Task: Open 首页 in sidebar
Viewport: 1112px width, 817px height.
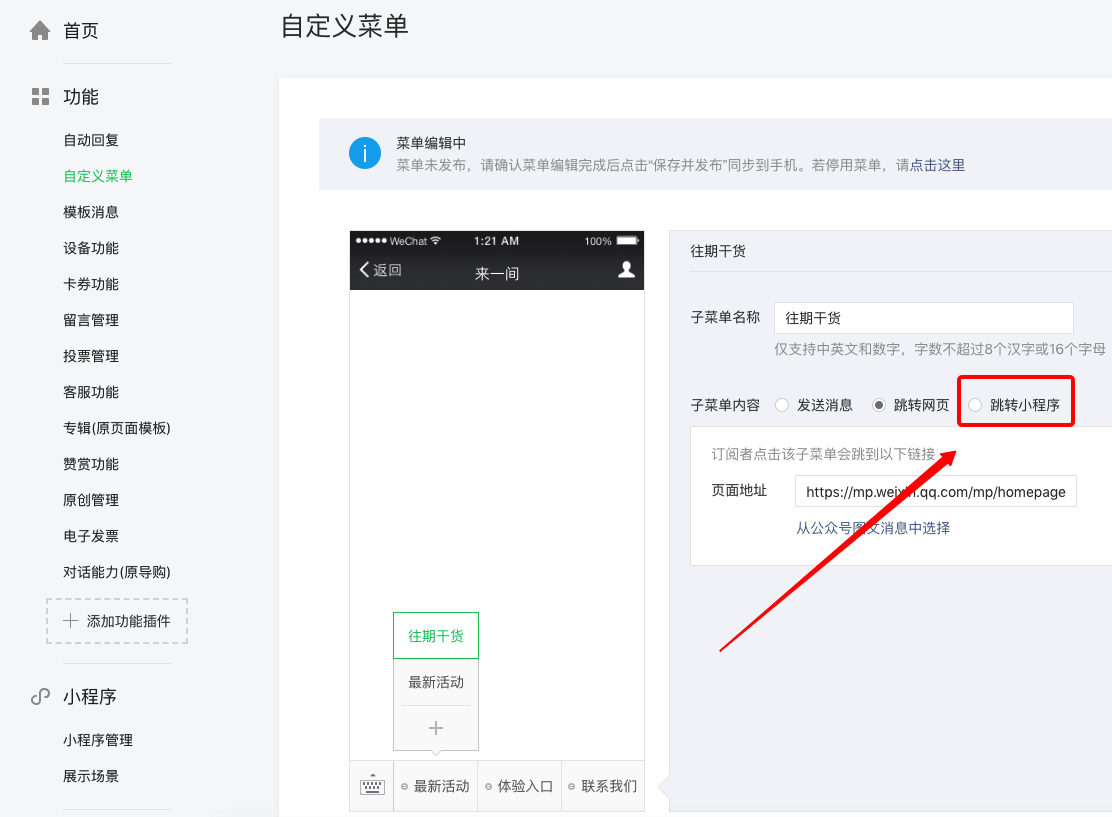Action: point(81,30)
